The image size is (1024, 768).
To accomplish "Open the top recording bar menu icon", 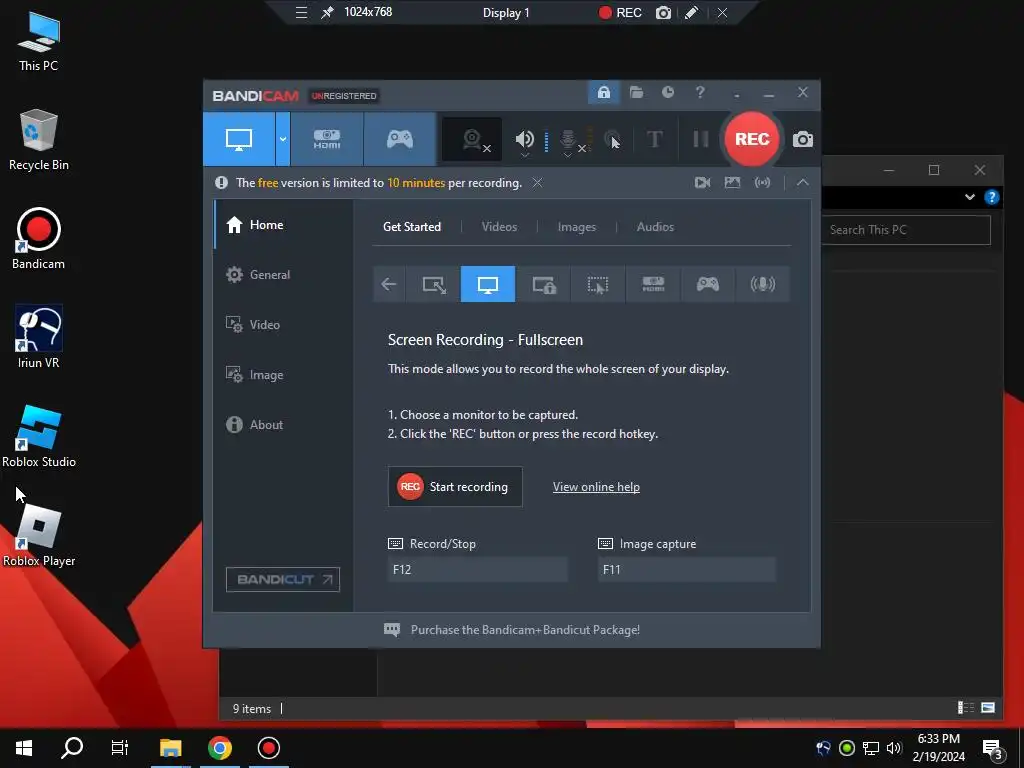I will [301, 12].
